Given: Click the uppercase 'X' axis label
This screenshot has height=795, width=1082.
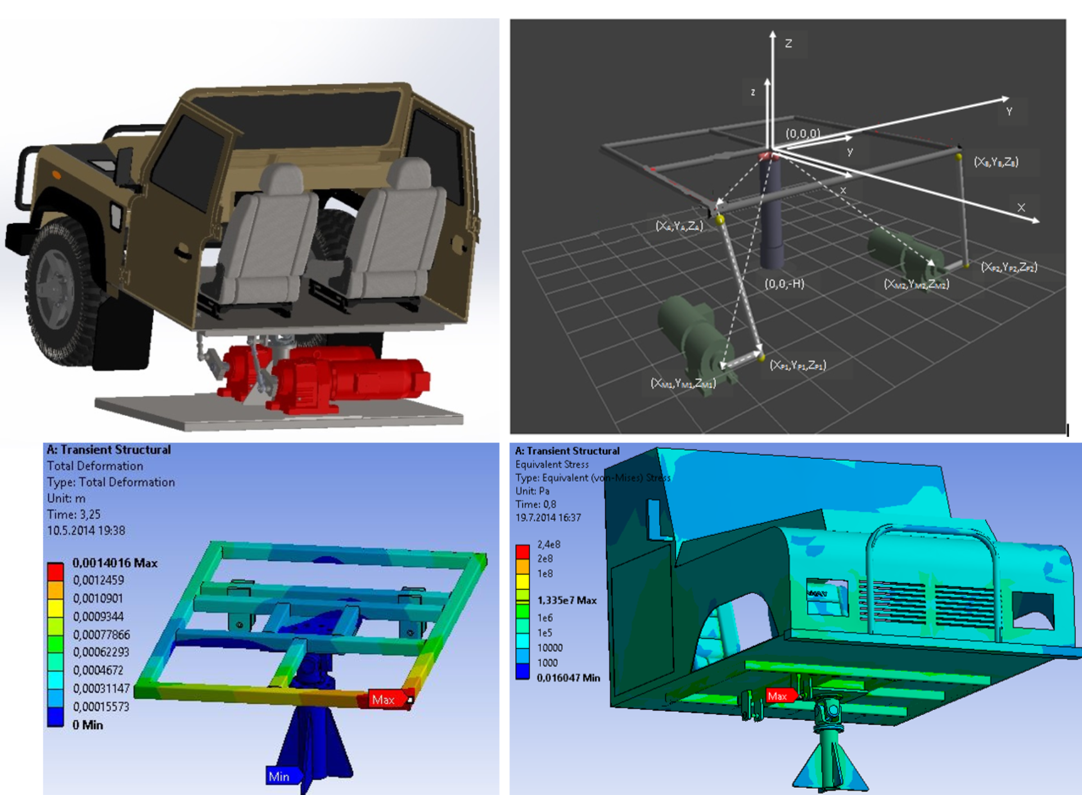Looking at the screenshot, I should pyautogui.click(x=1021, y=207).
